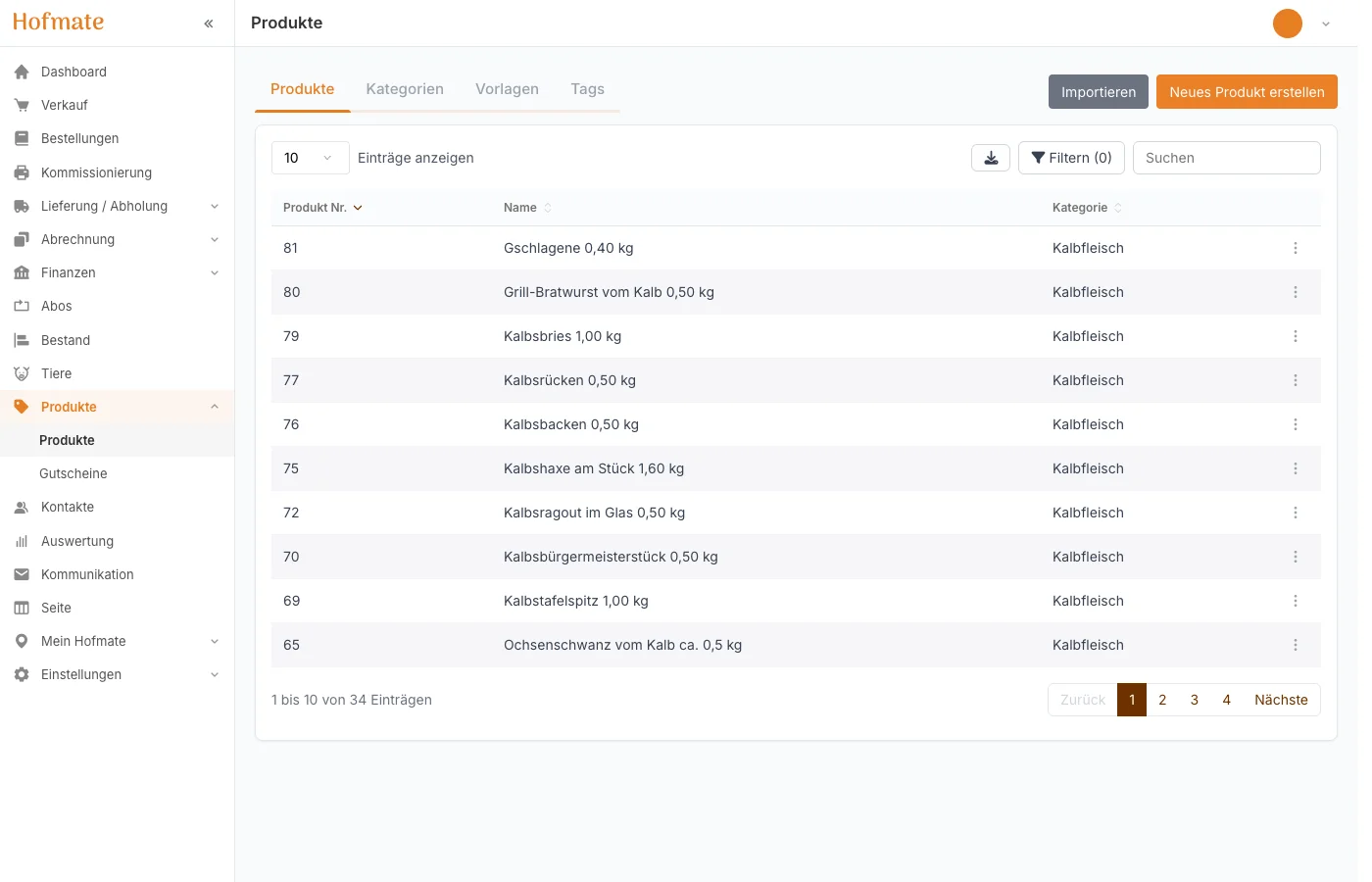Expand the Abrechnung submenu
Screen dimensions: 1372x882
tap(77, 239)
